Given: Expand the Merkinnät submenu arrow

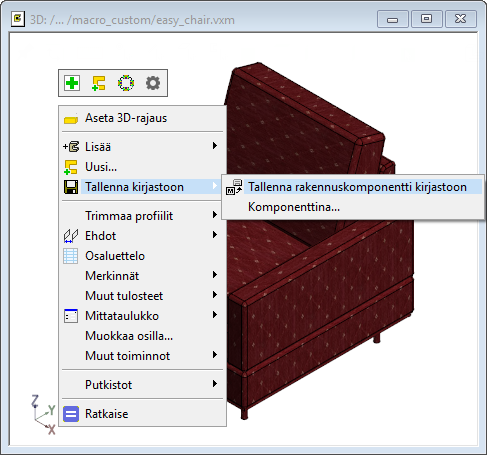Looking at the screenshot, I should (x=215, y=275).
